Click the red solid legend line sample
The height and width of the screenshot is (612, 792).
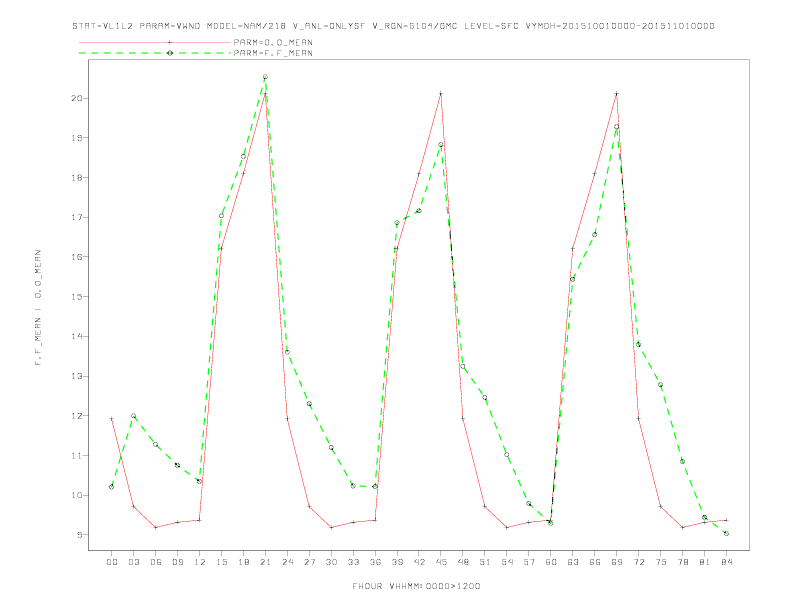(x=155, y=42)
